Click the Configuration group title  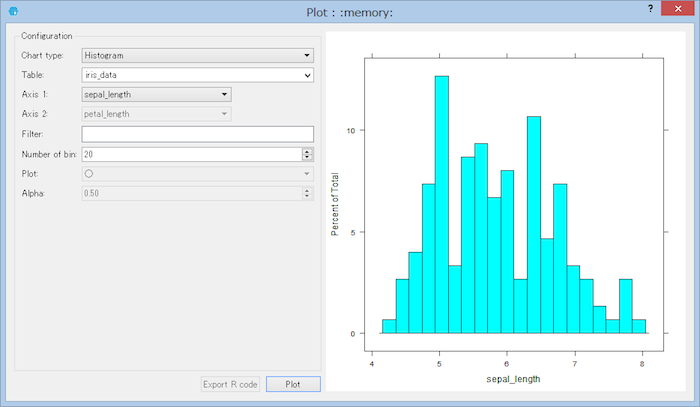46,36
